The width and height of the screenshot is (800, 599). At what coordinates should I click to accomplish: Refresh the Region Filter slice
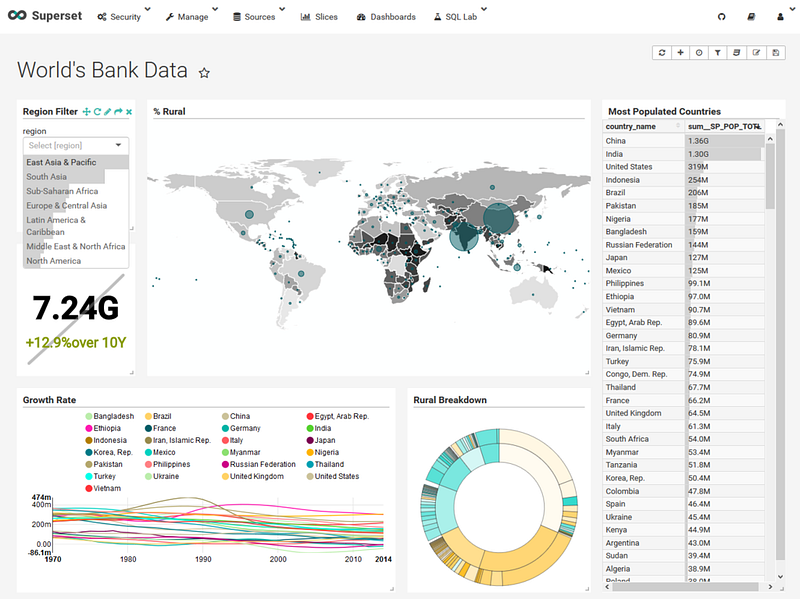coord(97,112)
